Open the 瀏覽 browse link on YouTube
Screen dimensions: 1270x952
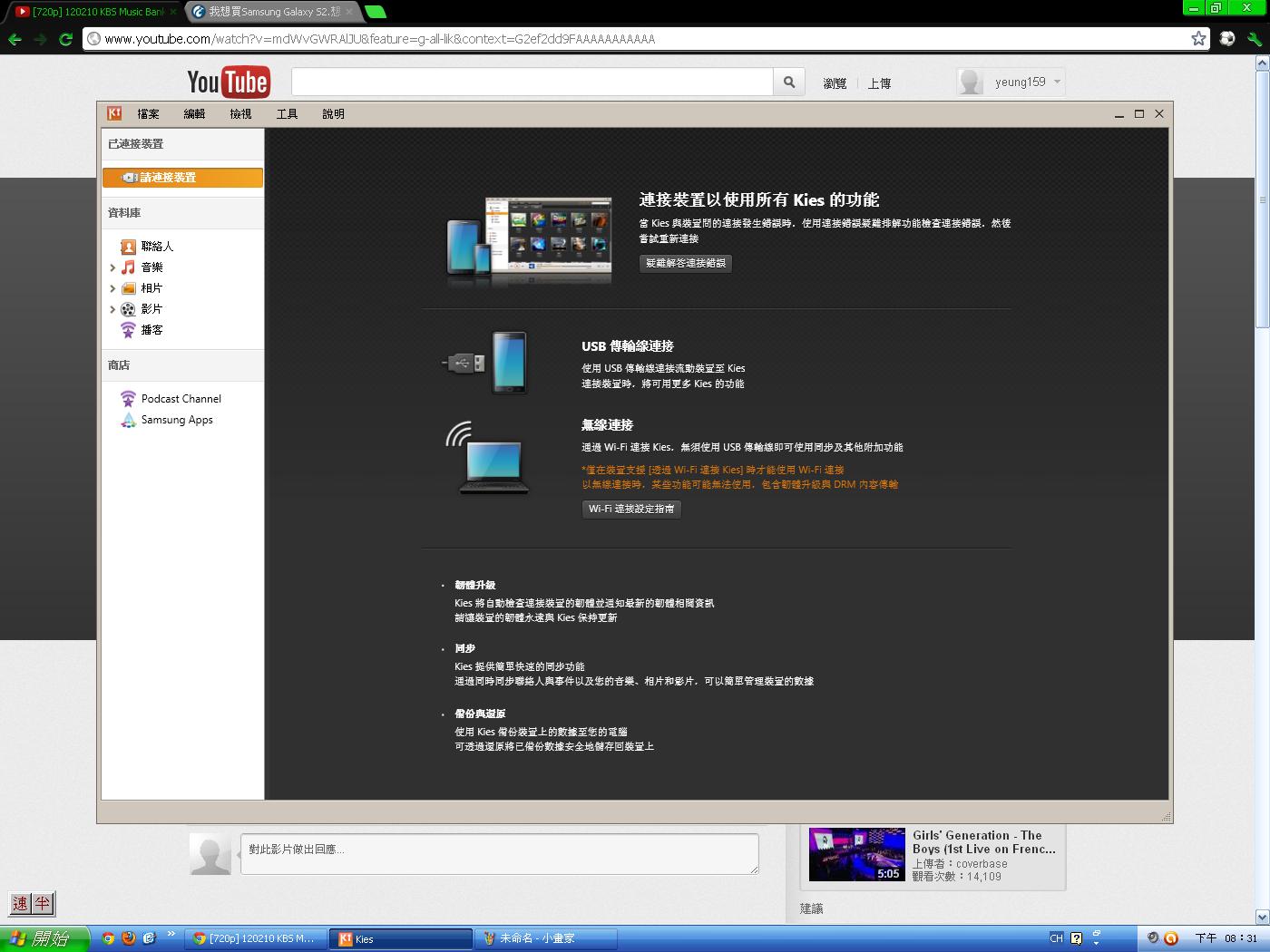pos(835,83)
